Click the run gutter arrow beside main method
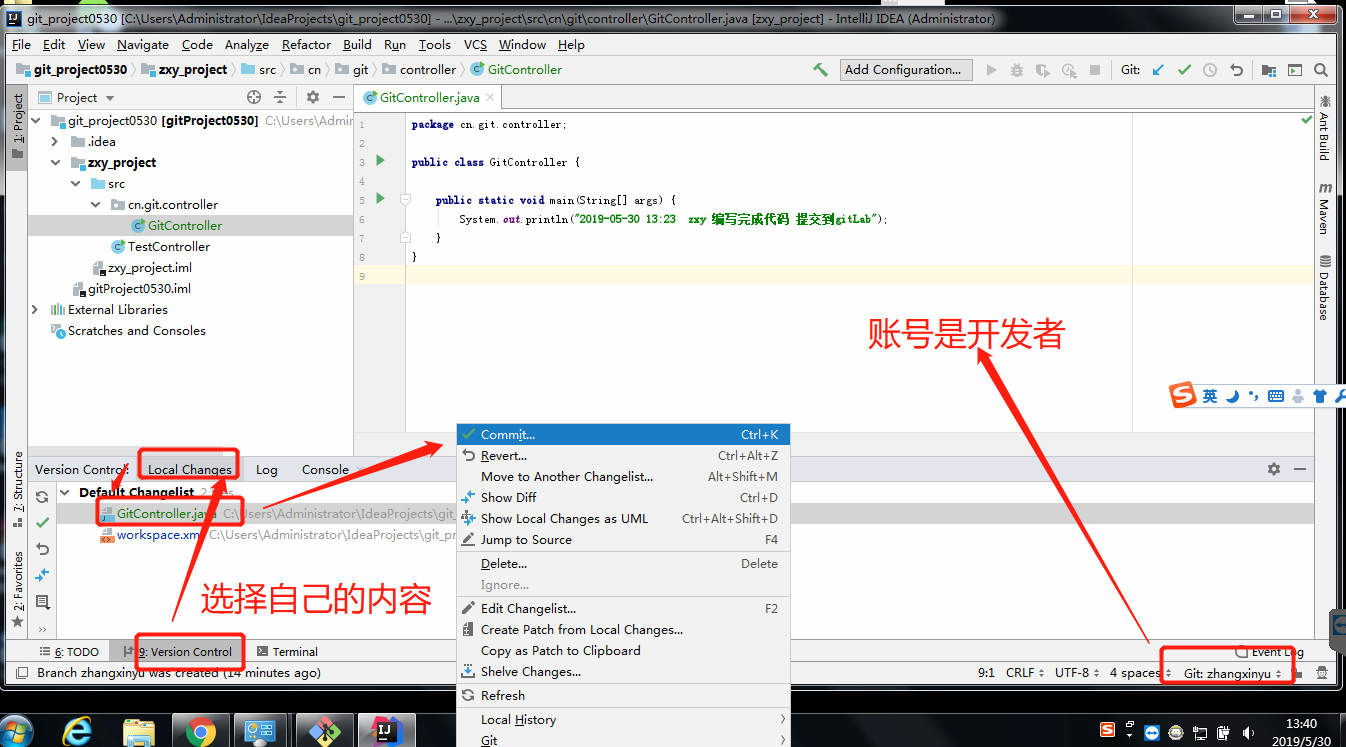This screenshot has height=747, width=1346. click(x=380, y=198)
